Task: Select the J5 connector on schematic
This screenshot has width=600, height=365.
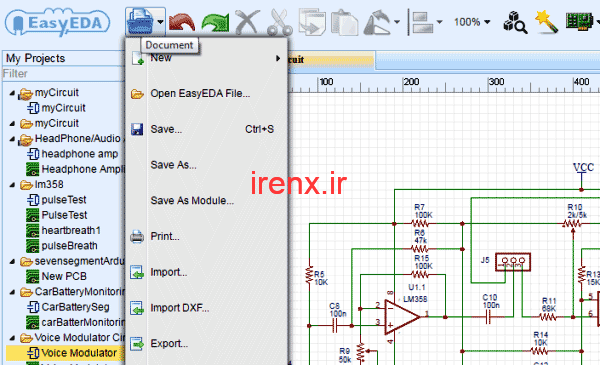Action: 513,262
